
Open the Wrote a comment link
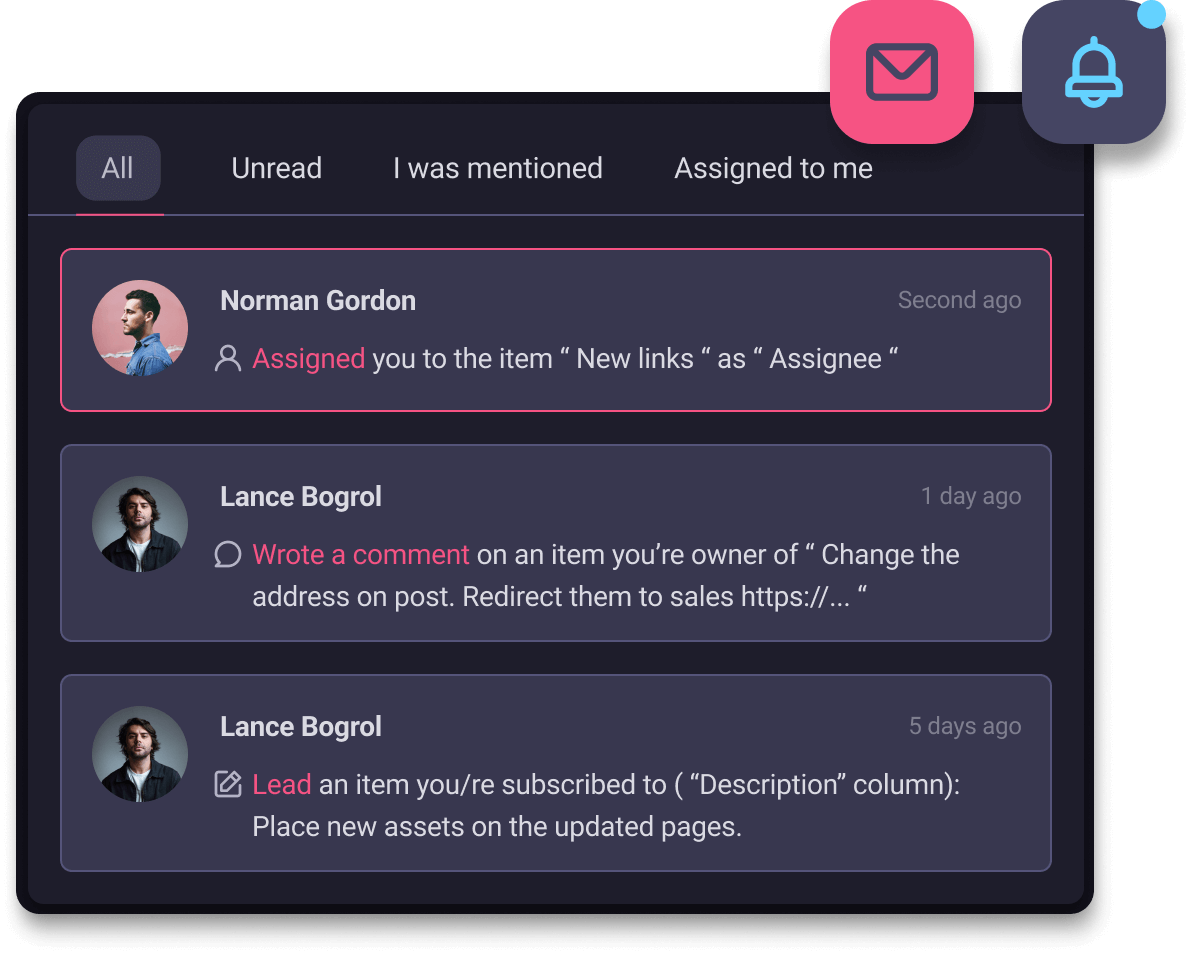point(360,554)
